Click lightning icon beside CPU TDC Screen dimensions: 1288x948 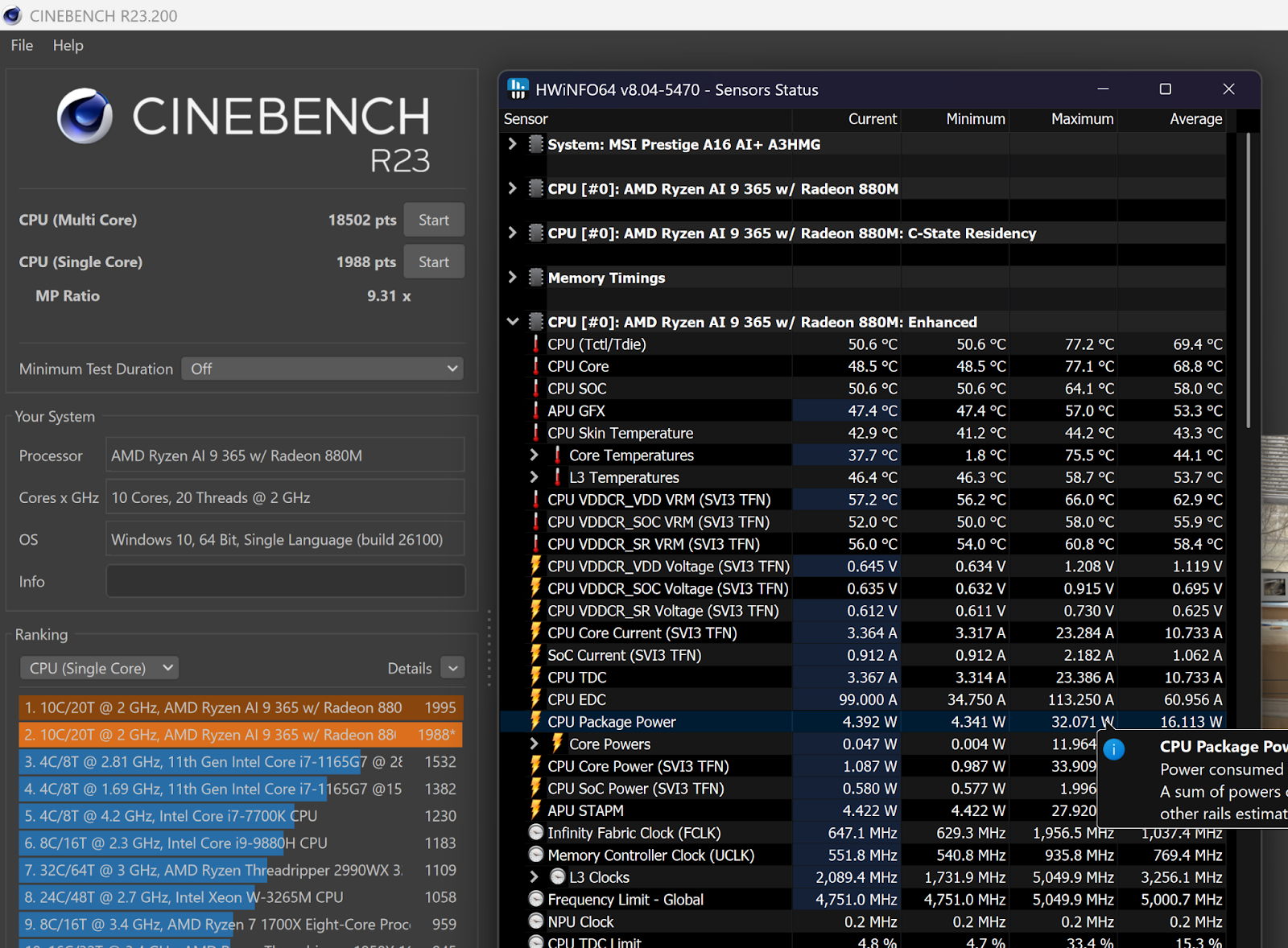(536, 677)
